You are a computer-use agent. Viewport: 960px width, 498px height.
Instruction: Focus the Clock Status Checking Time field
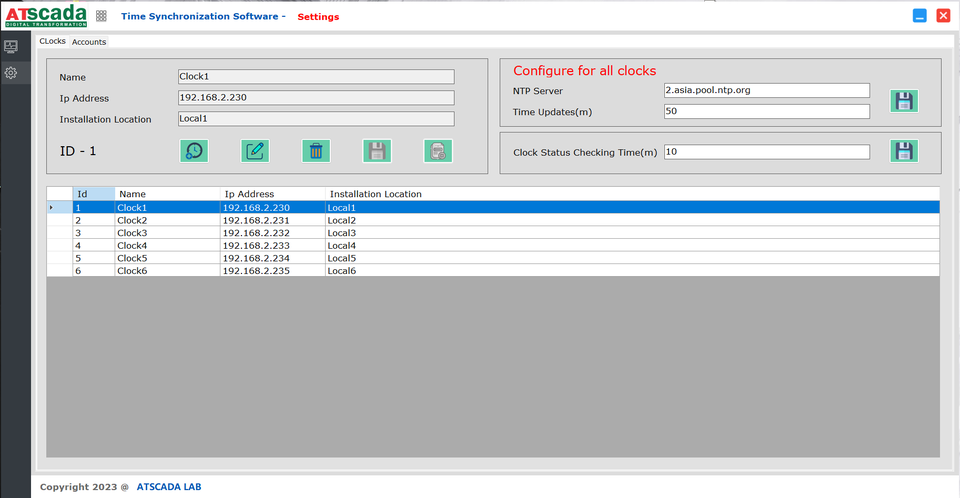(x=766, y=152)
